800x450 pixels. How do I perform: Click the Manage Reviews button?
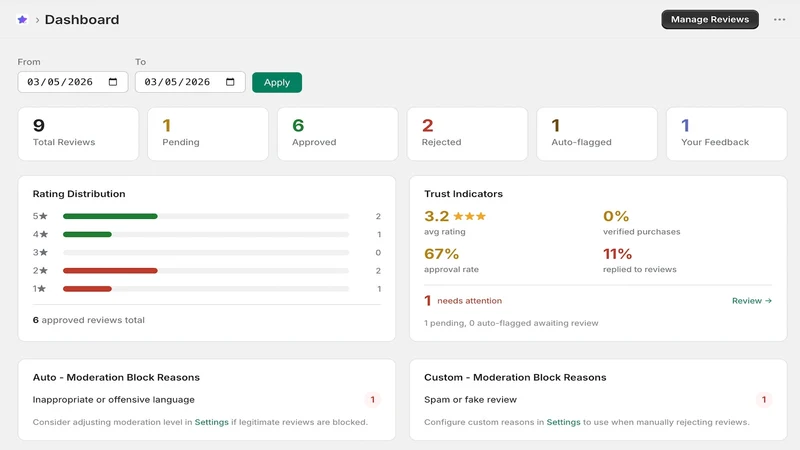pos(710,19)
